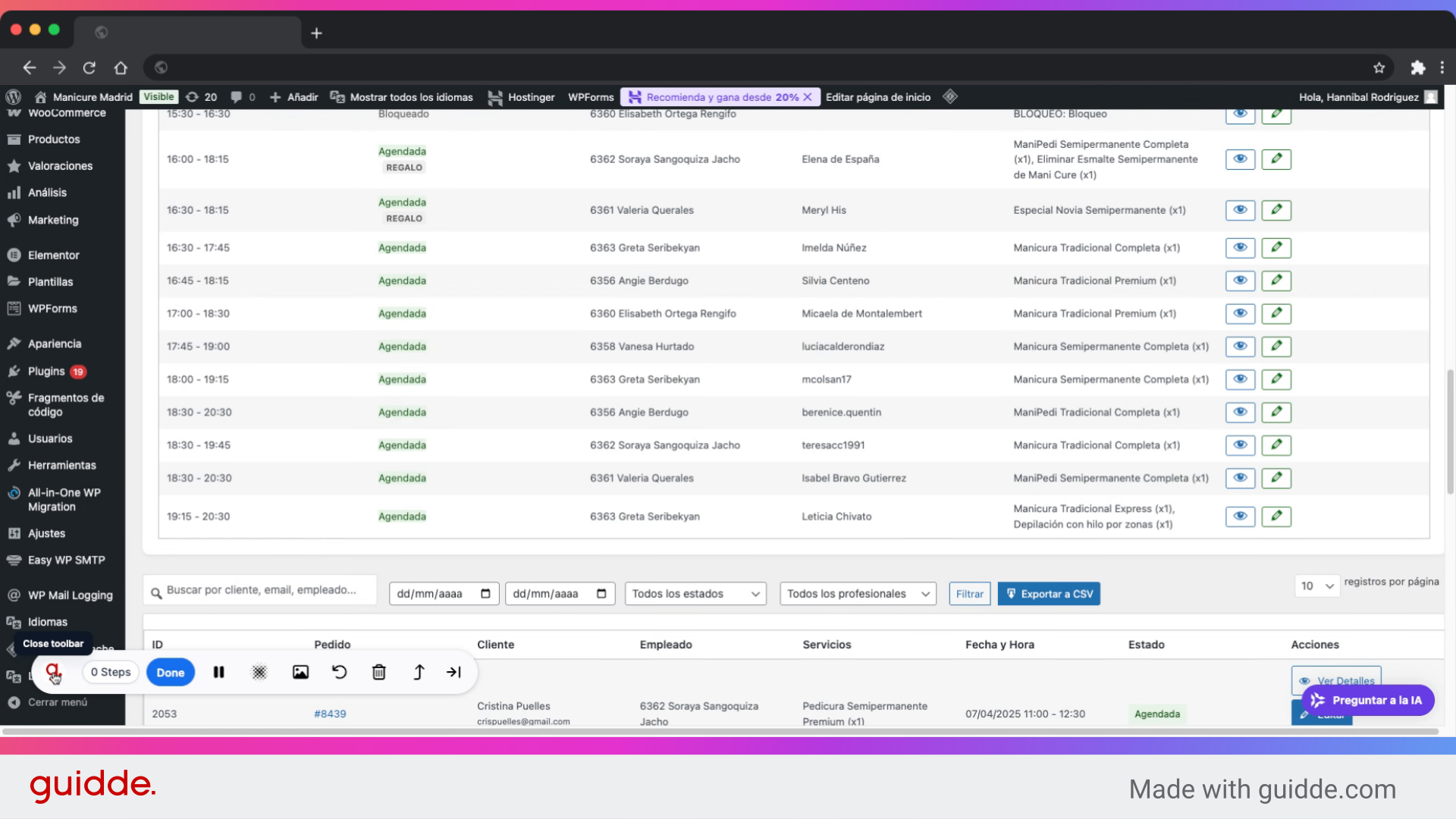Click browser extensions puzzle icon

(1417, 67)
